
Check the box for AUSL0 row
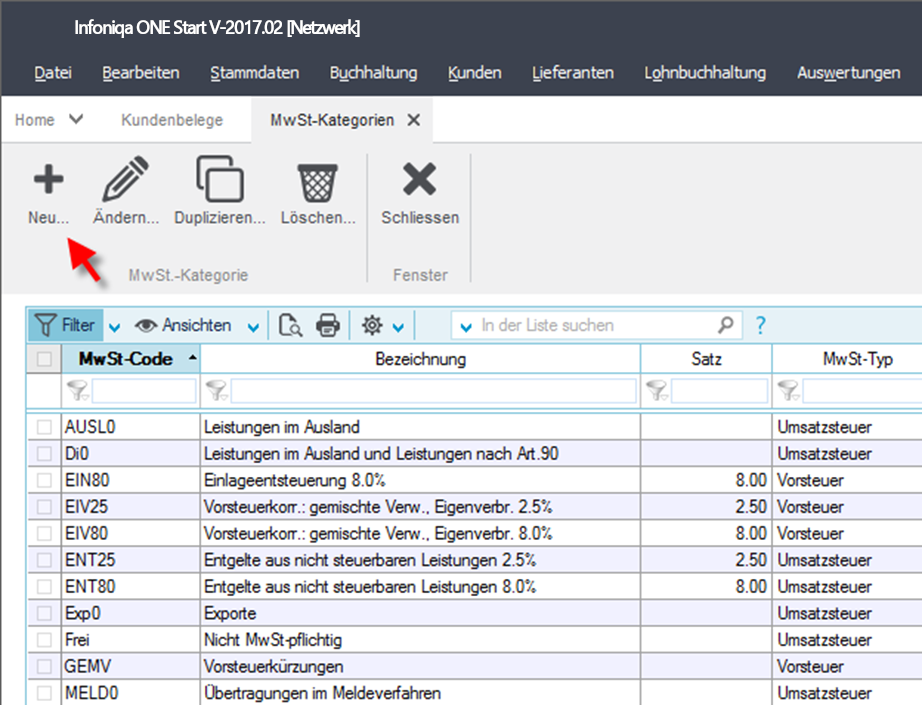43,427
